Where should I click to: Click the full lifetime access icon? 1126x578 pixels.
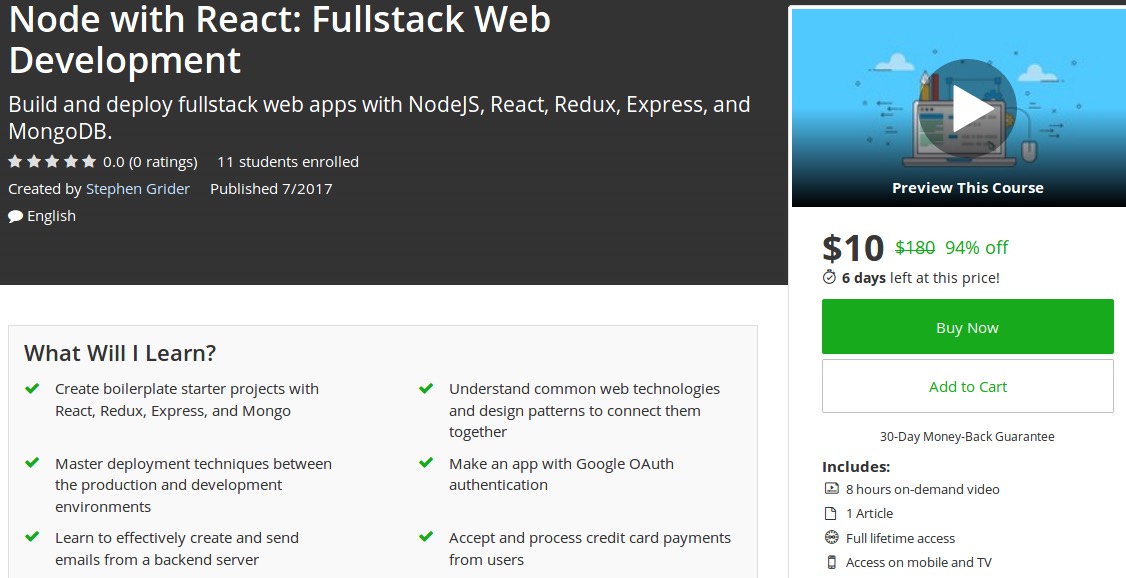click(x=831, y=538)
